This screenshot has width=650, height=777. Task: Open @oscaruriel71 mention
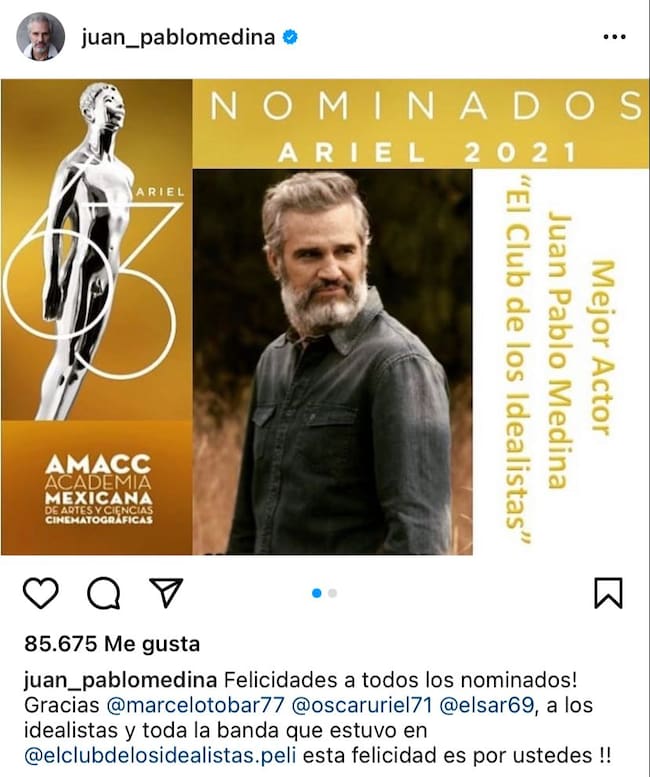(362, 705)
